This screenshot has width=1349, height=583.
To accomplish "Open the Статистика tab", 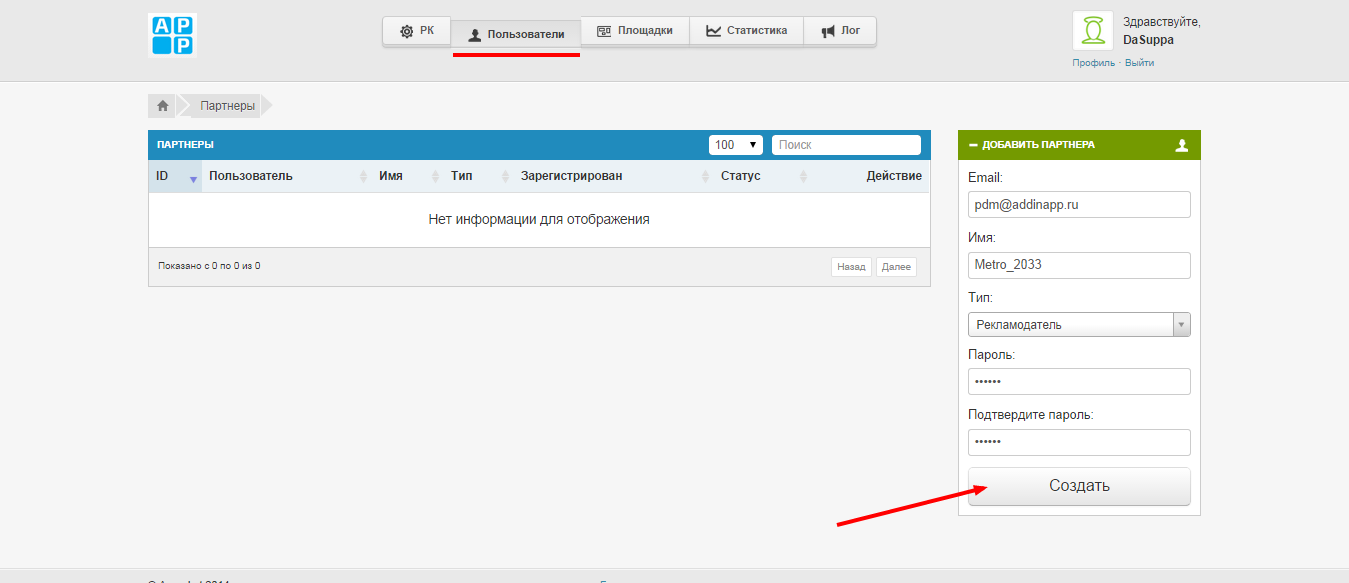I will (x=746, y=31).
